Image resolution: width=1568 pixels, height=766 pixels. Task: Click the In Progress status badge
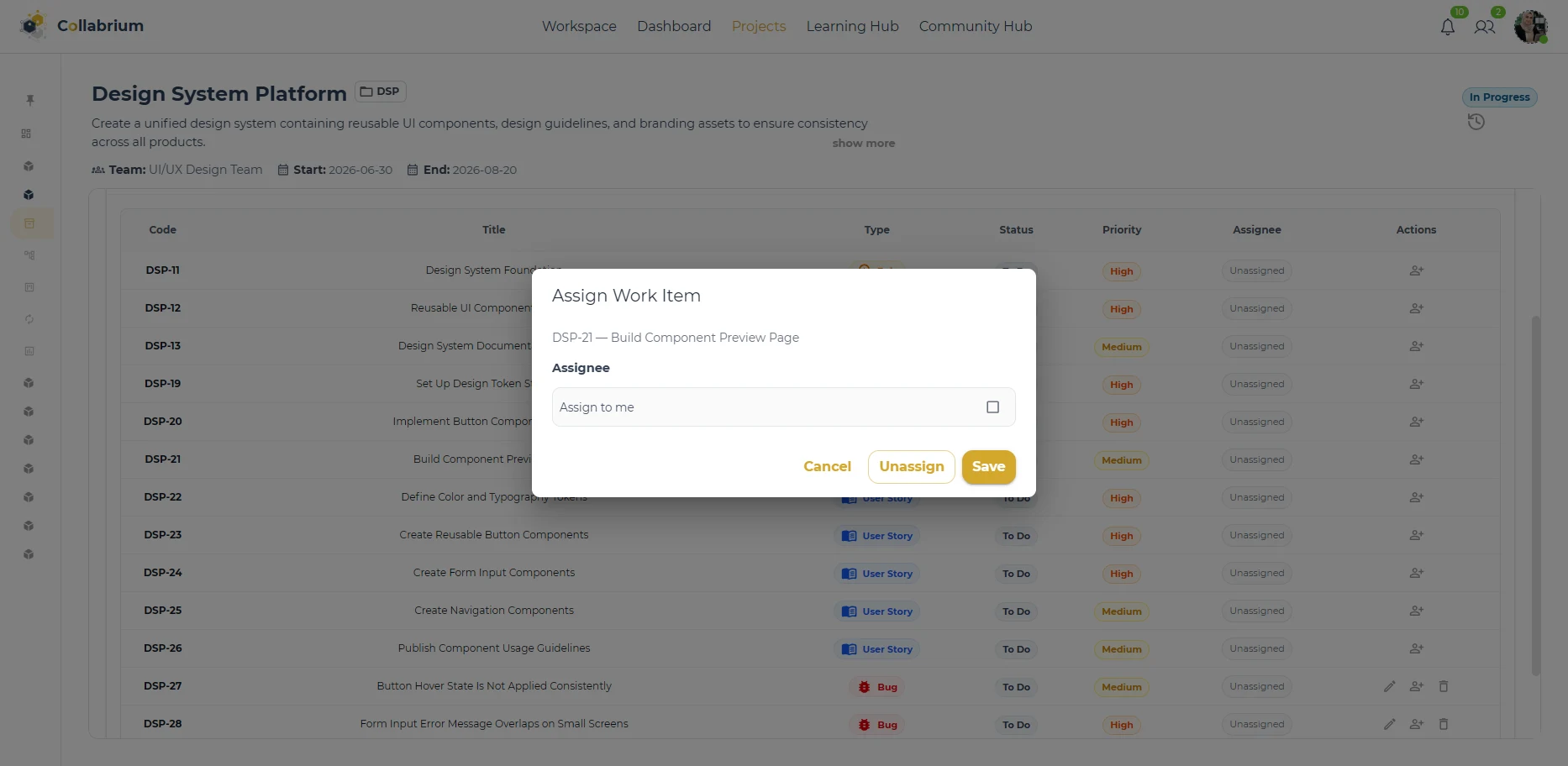coord(1500,97)
